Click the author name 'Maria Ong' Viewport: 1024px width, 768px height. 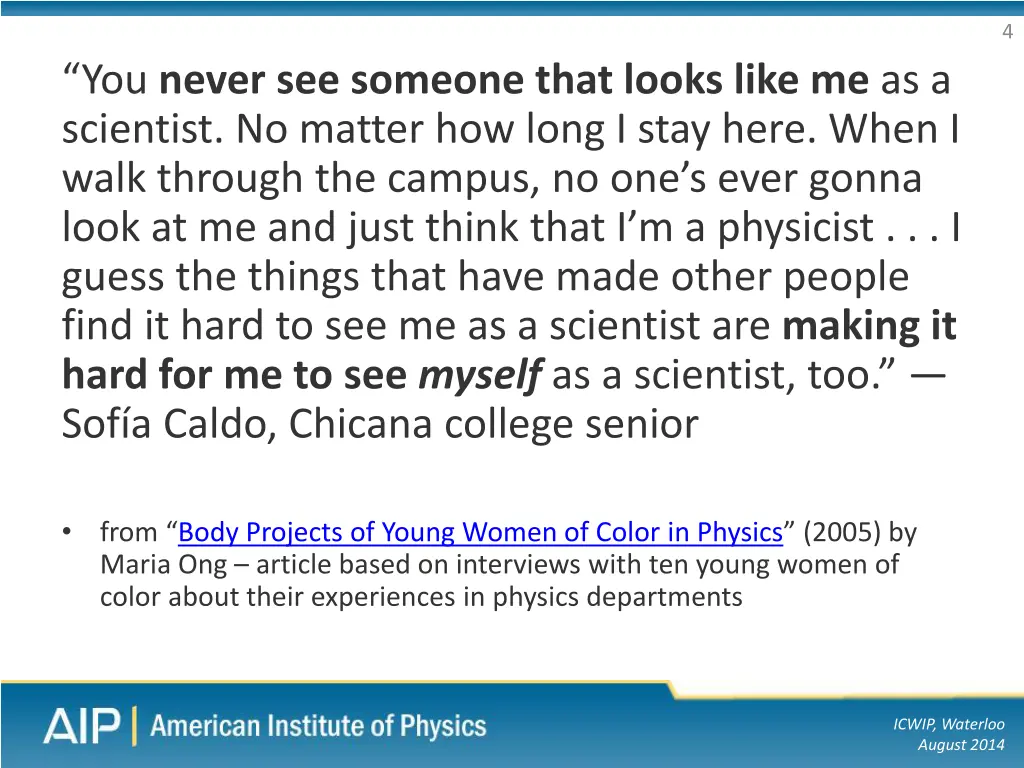pos(163,566)
